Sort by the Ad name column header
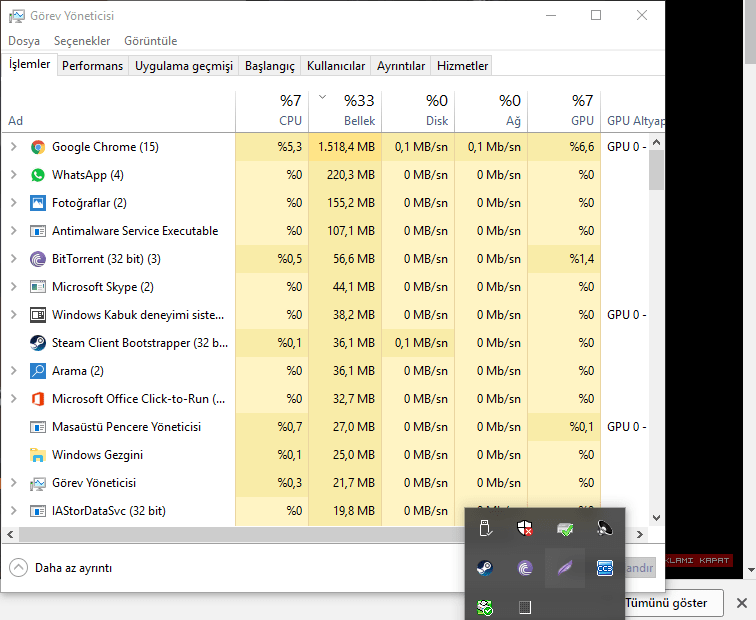756x620 pixels. pyautogui.click(x=118, y=111)
